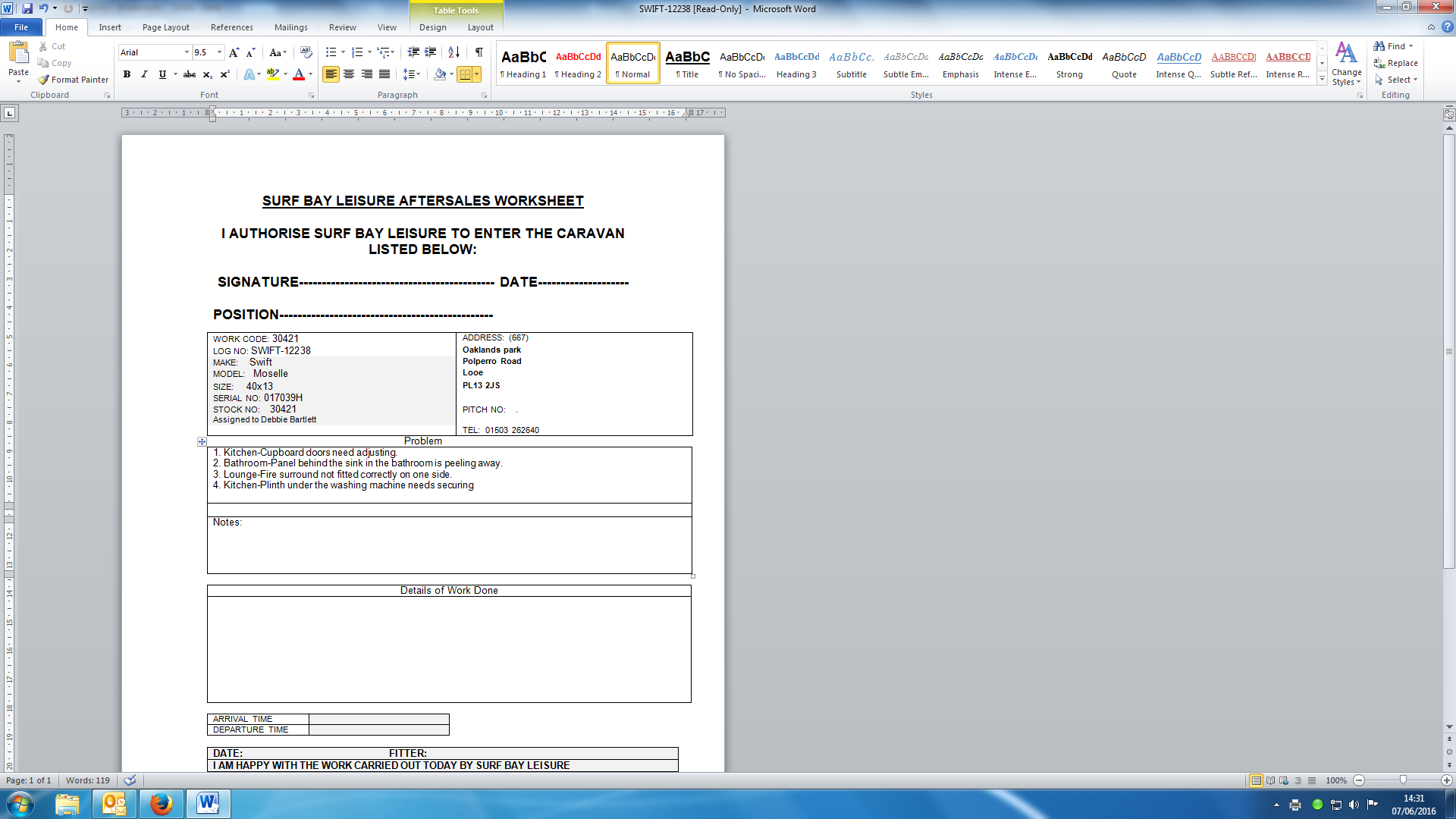Open the Table Tools Design tab
The width and height of the screenshot is (1456, 819).
pos(432,27)
